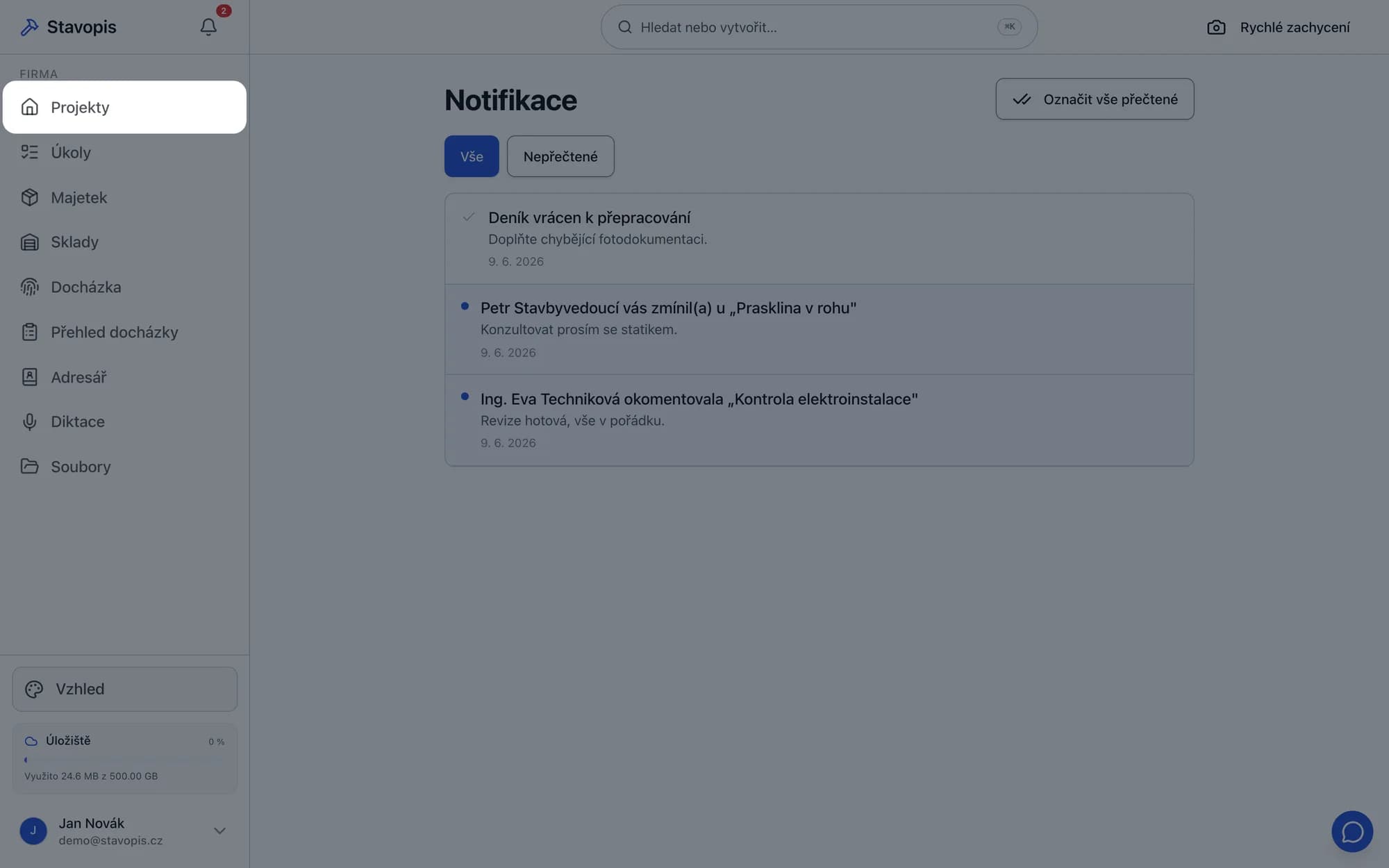Click text Revize hotová, vše v pořádku
The height and width of the screenshot is (868, 1389).
pyautogui.click(x=572, y=421)
